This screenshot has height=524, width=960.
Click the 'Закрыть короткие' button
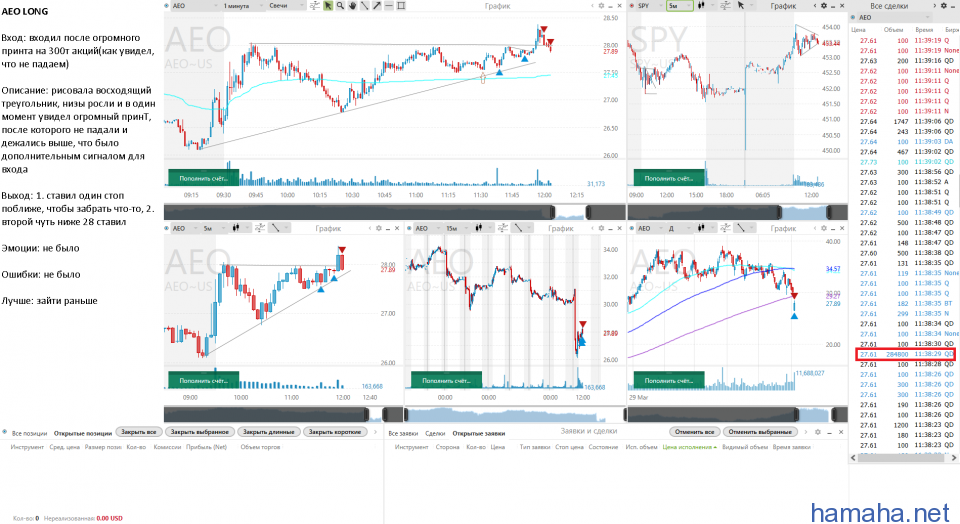click(x=335, y=432)
